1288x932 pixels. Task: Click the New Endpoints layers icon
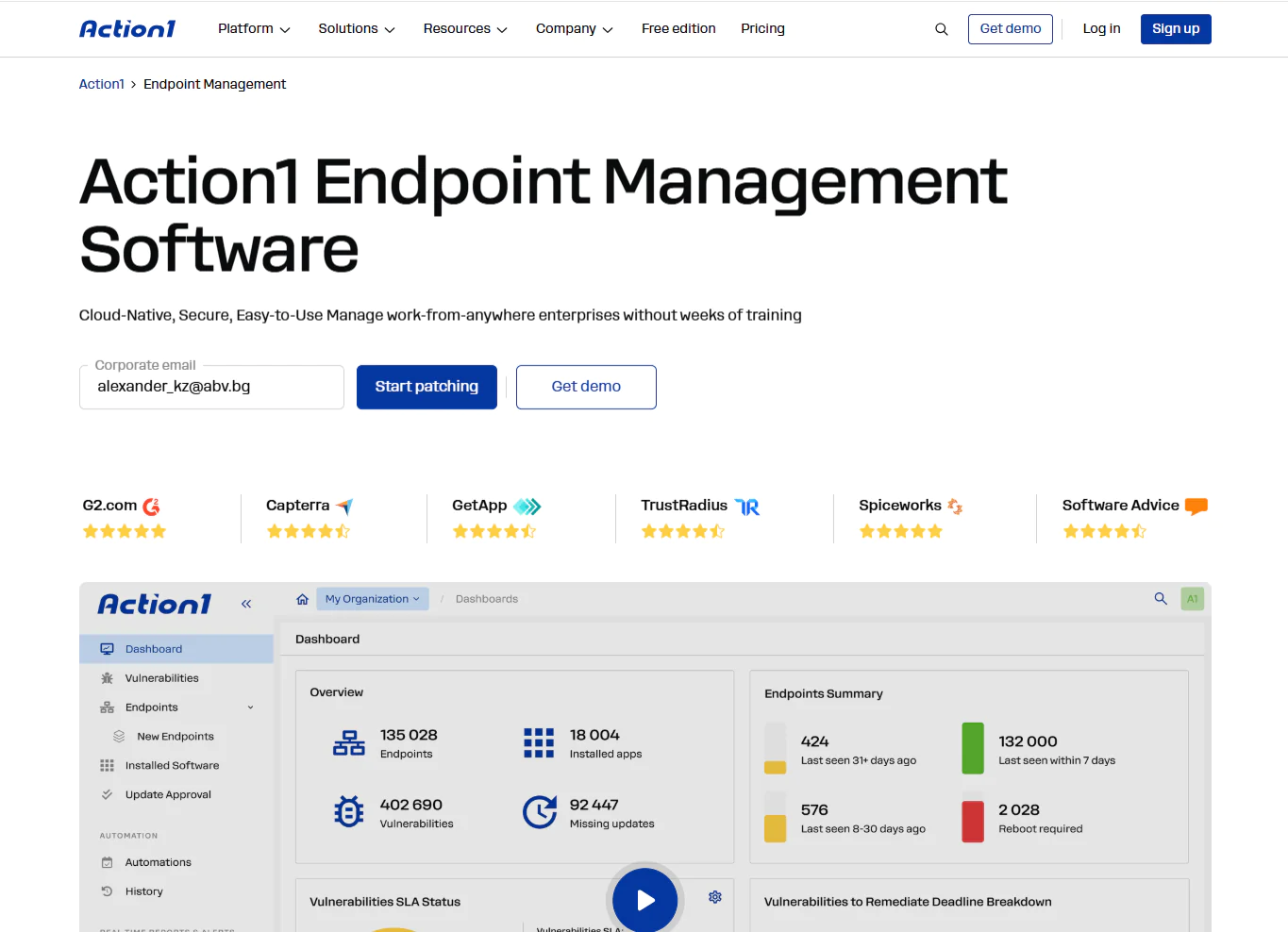click(x=119, y=737)
